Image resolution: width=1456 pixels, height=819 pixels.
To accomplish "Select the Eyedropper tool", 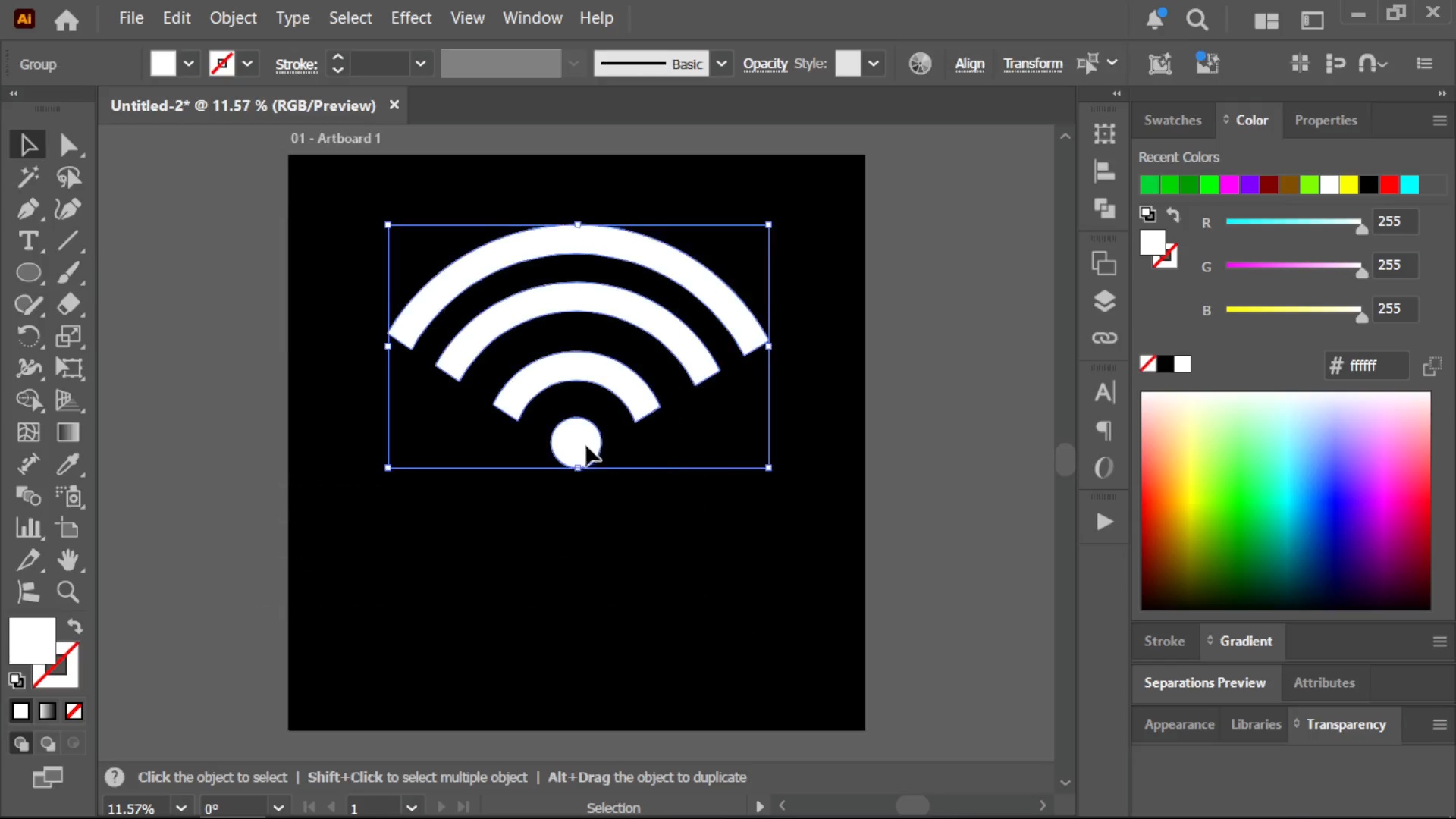I will coord(68,464).
